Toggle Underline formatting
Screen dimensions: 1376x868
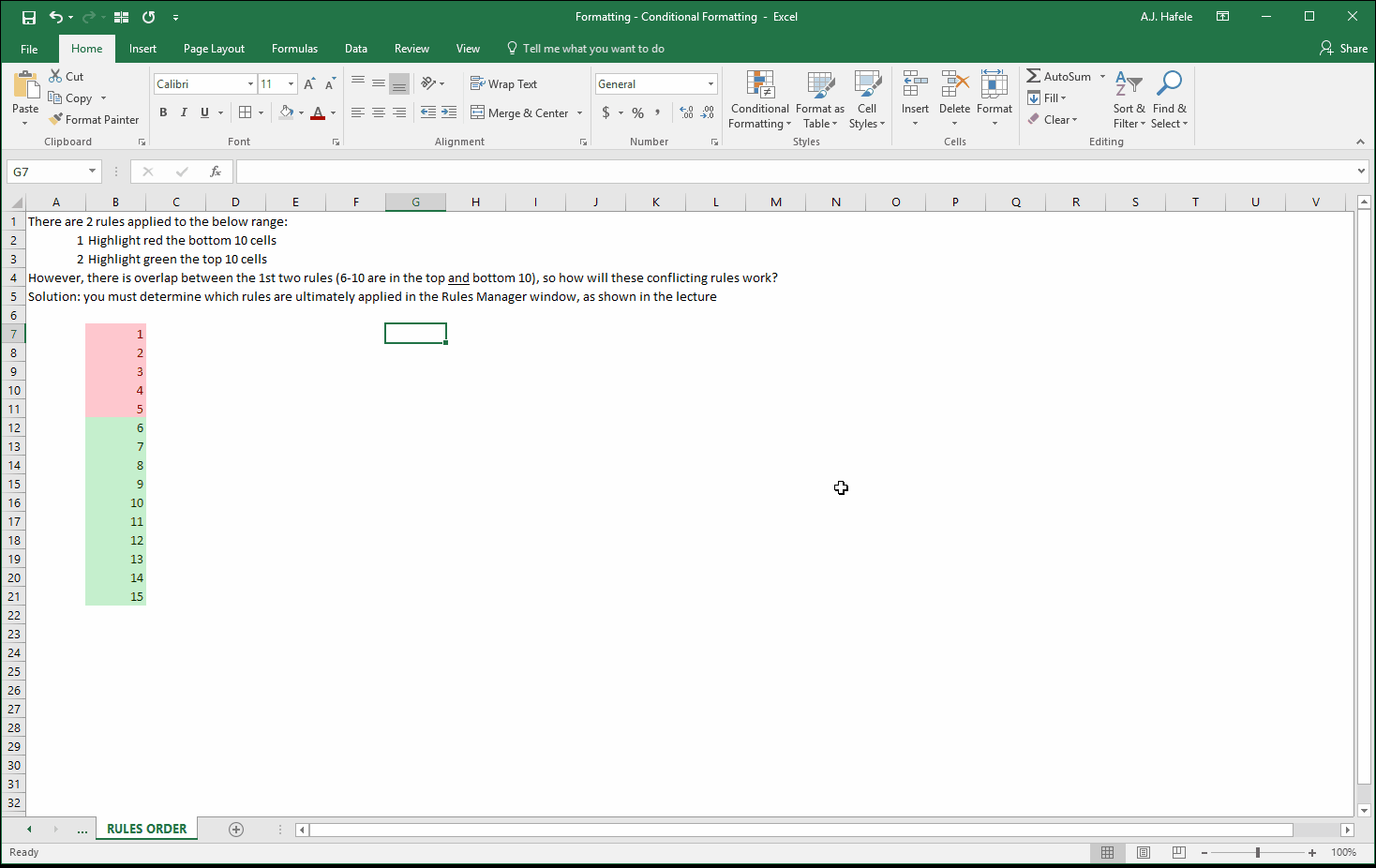[x=204, y=112]
